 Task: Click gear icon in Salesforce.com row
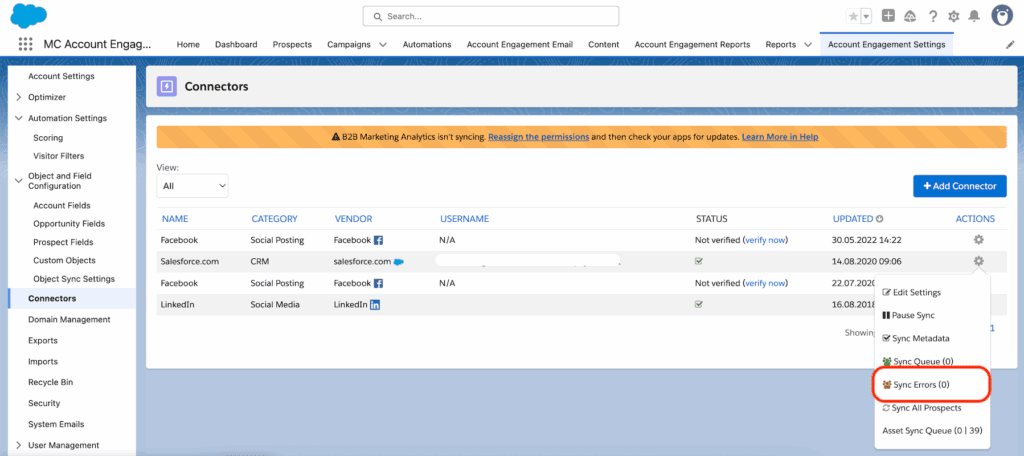[x=978, y=261]
